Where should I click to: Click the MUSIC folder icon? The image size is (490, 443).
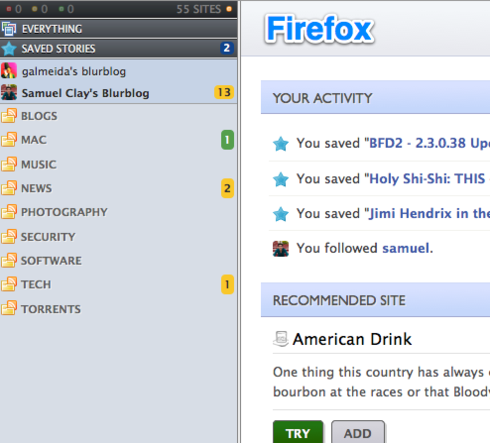pos(9,164)
